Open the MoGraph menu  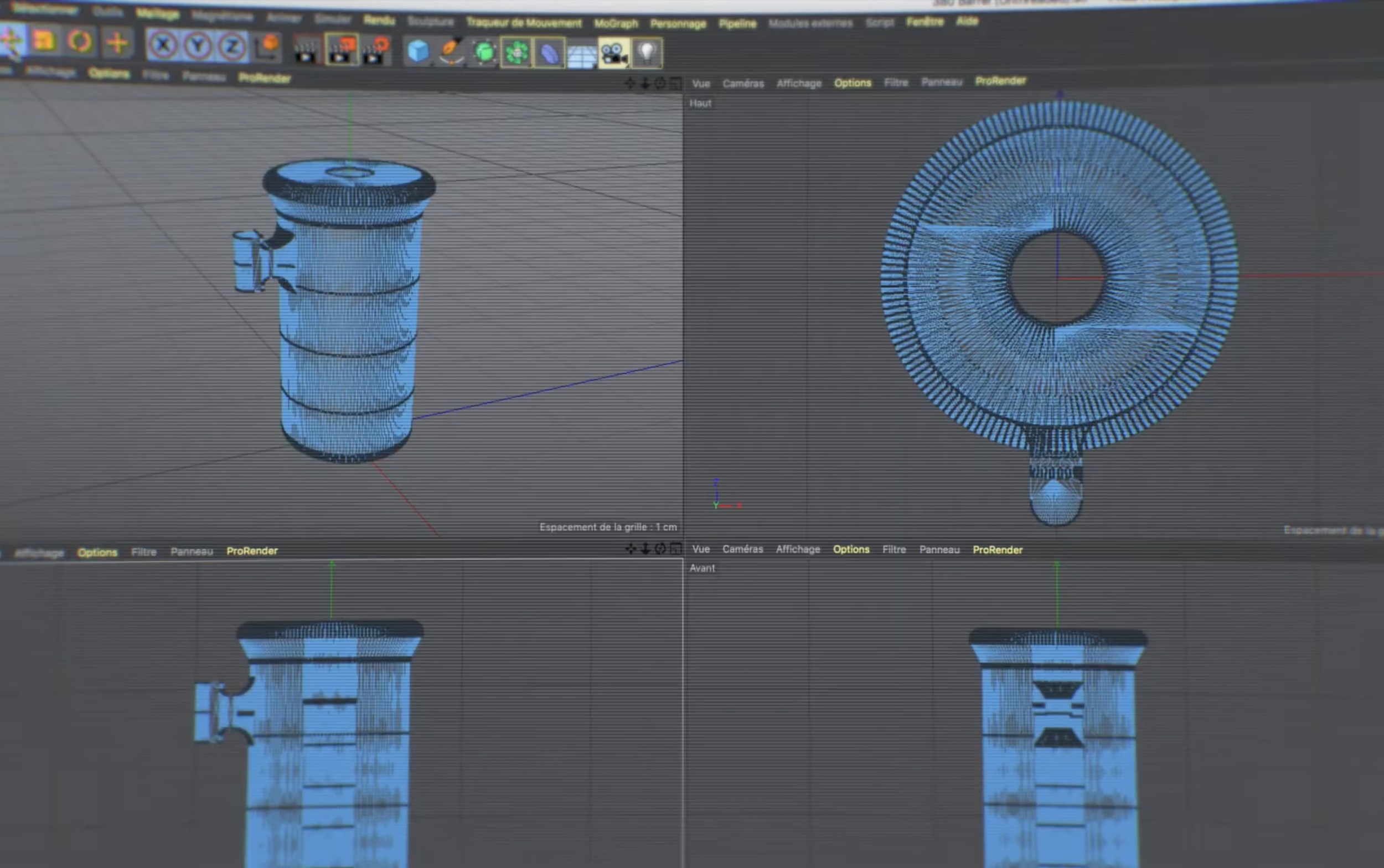[616, 24]
